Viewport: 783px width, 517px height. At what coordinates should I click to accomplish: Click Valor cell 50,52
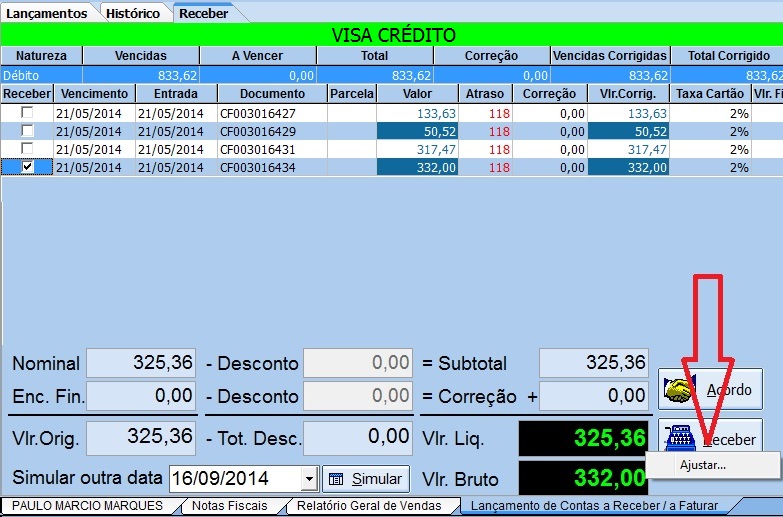click(417, 131)
